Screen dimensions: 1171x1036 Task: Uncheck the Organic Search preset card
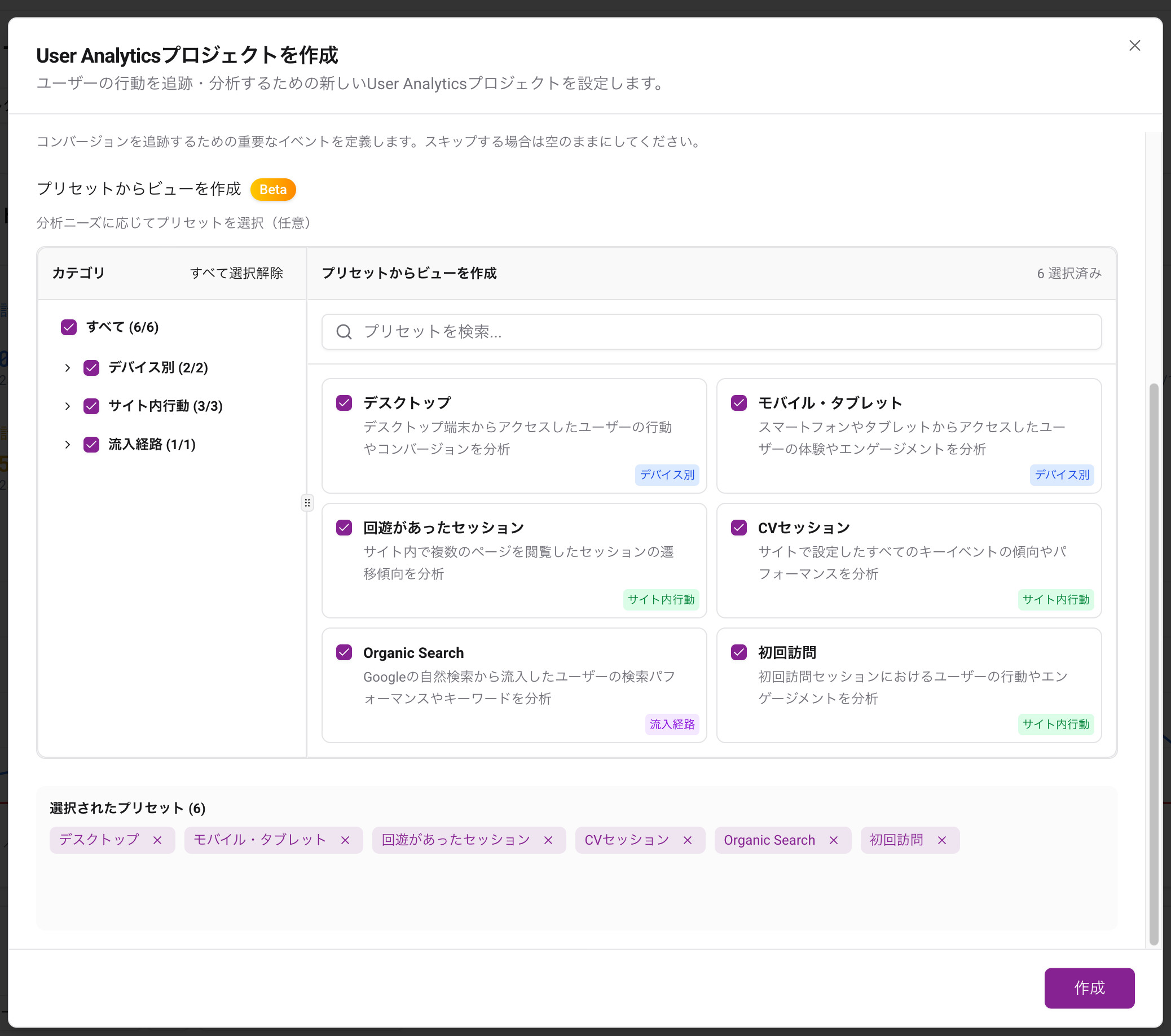pos(344,653)
